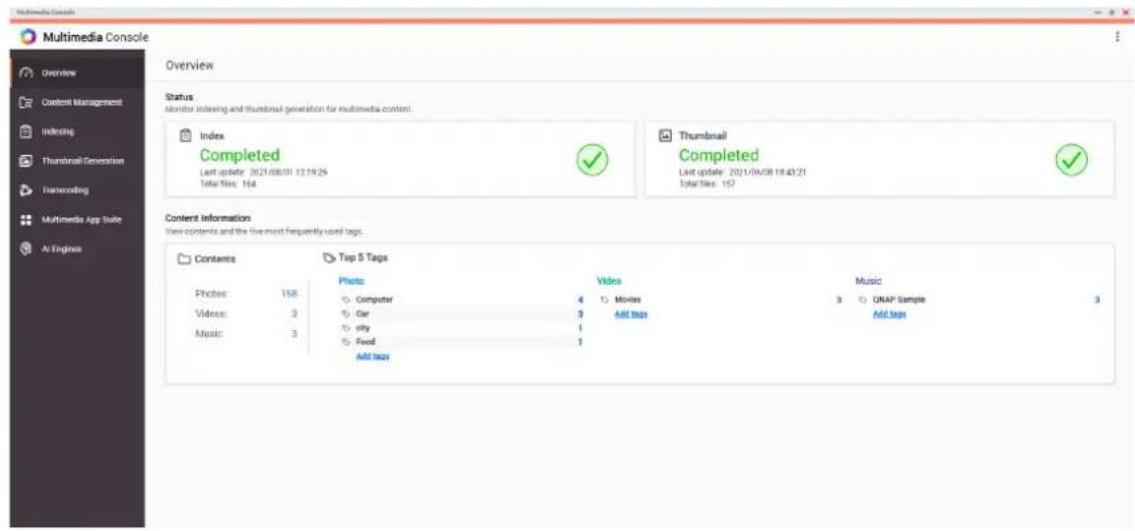Viewport: 1135px width, 531px height.
Task: Open the Music count link in Contents
Action: coord(295,334)
